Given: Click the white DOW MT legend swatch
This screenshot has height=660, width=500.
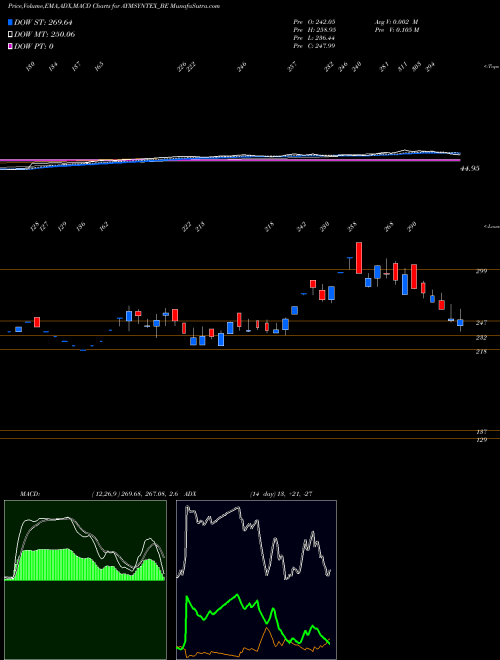Looking at the screenshot, I should click(x=11, y=35).
